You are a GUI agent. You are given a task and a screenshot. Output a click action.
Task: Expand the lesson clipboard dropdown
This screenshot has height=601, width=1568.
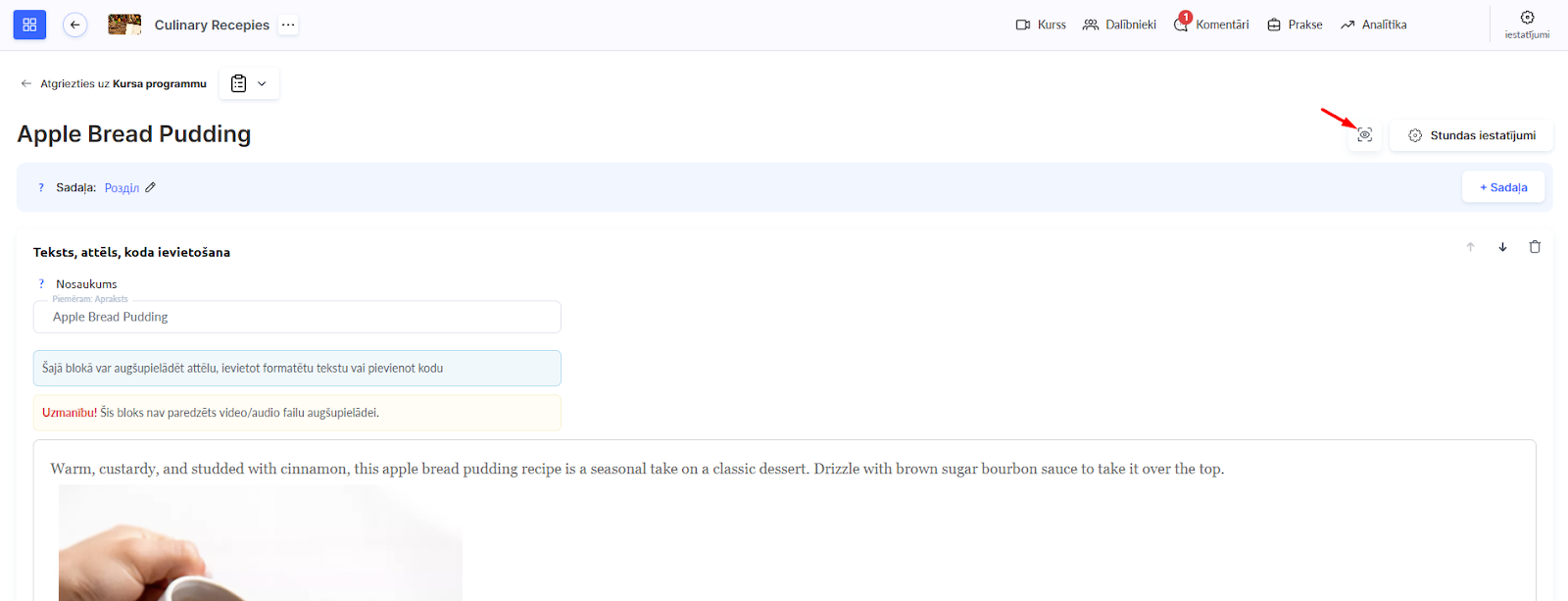tap(249, 84)
